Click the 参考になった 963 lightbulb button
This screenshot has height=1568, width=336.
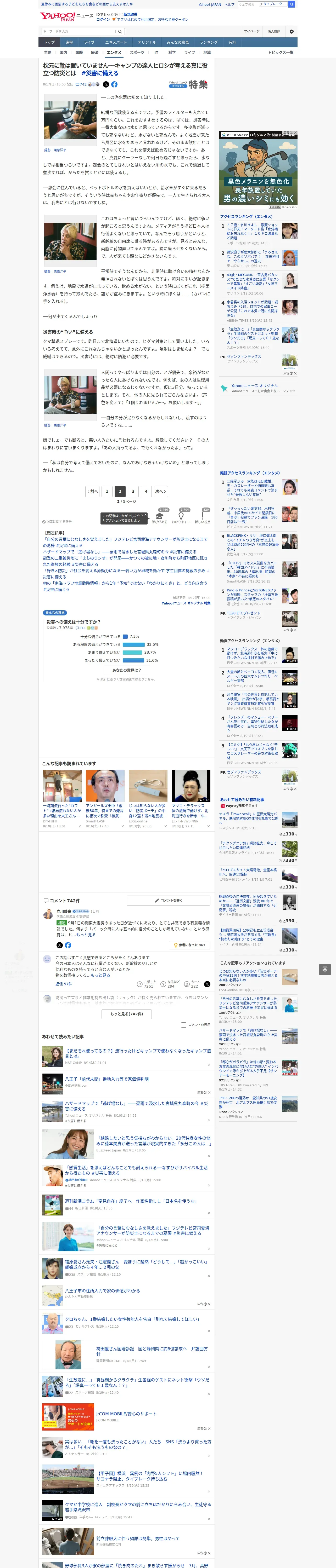pyautogui.click(x=190, y=945)
